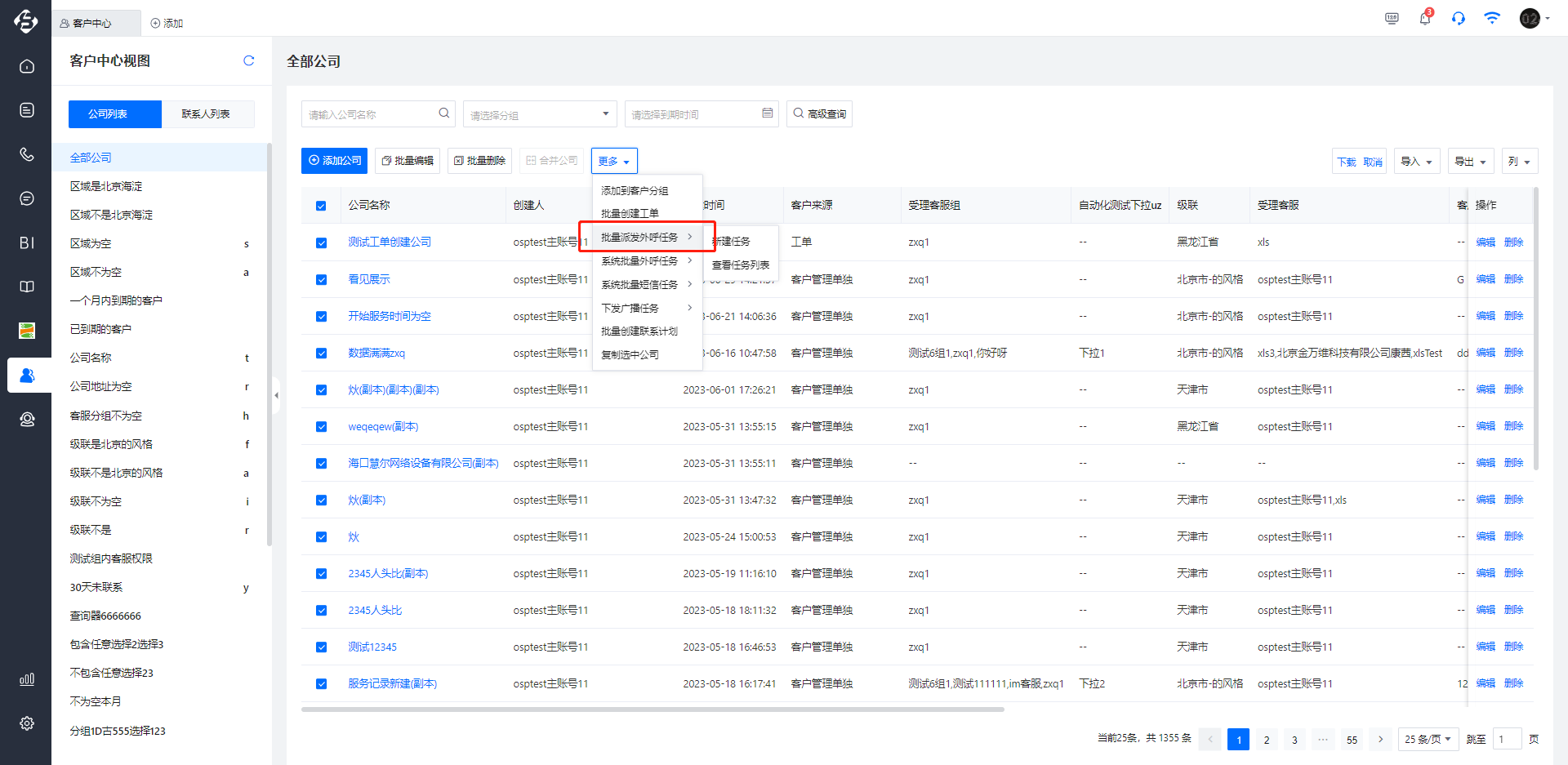The width and height of the screenshot is (1568, 765).
Task: Click the bar chart statistics icon in sidebar
Action: click(x=27, y=678)
